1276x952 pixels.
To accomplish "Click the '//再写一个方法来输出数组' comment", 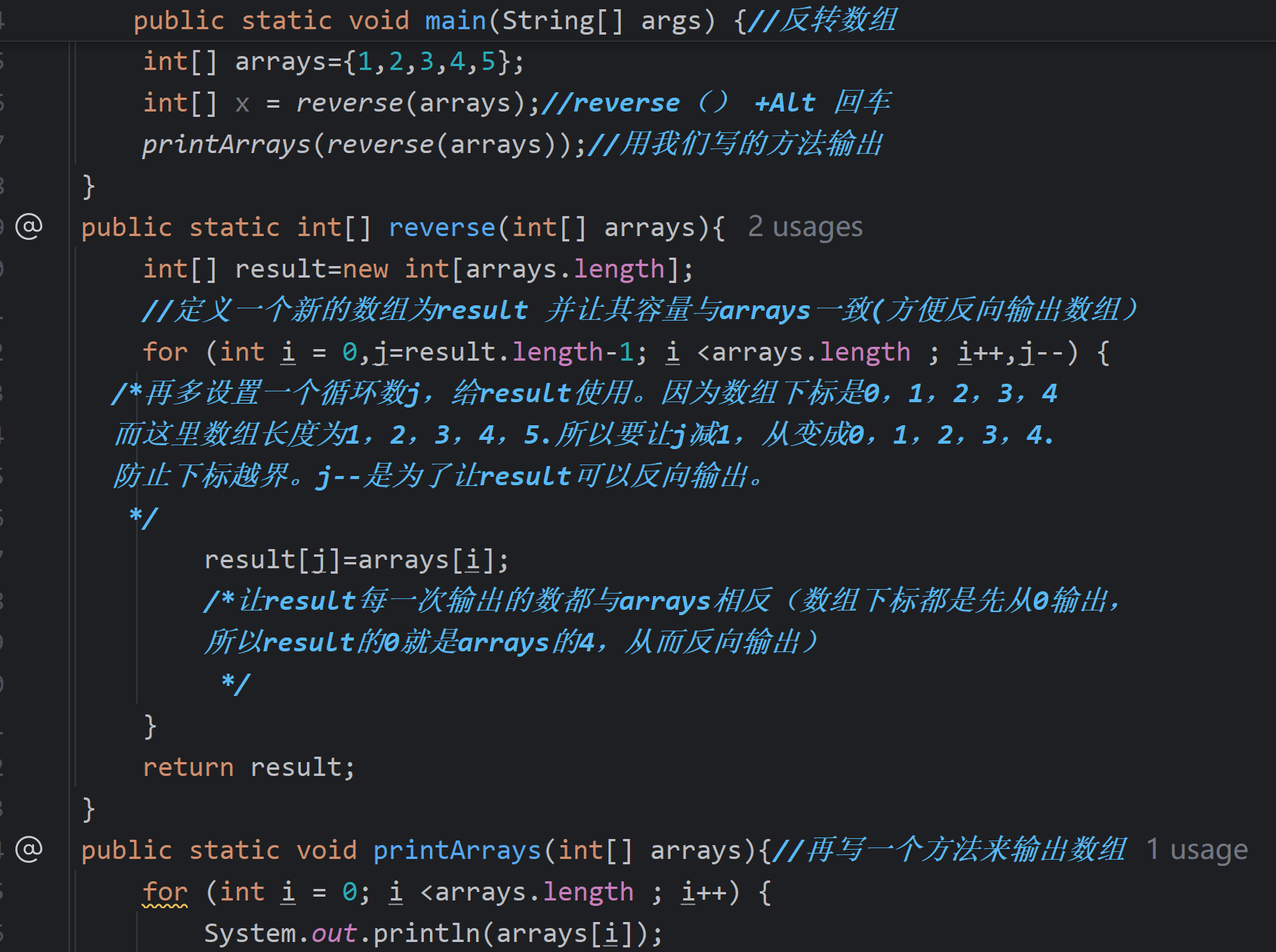I will pyautogui.click(x=950, y=850).
